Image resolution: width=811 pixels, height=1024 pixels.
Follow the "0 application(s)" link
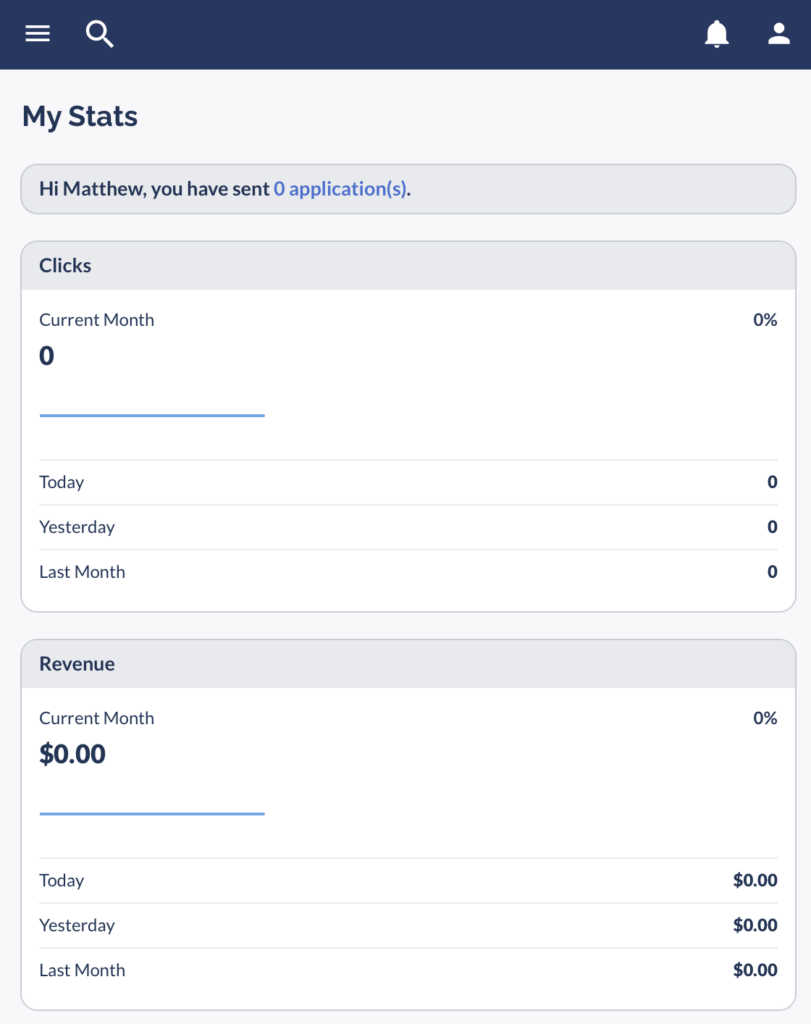pyautogui.click(x=340, y=188)
